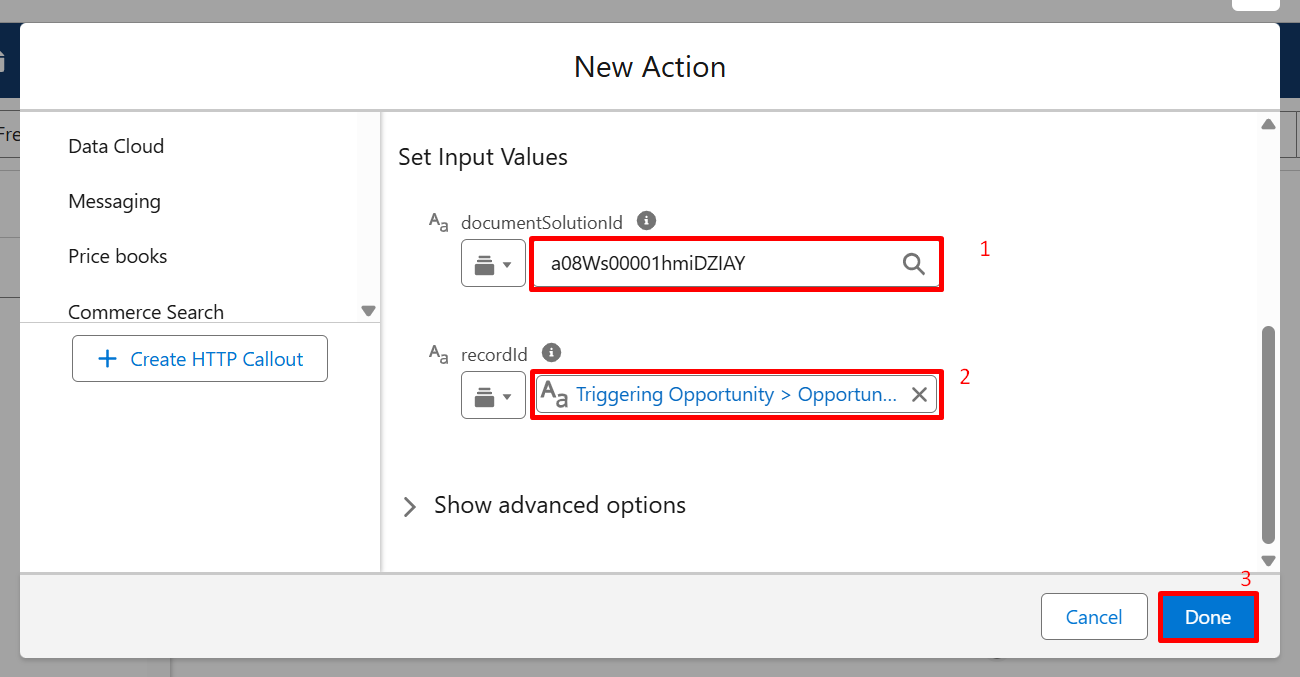Click the info icon beside recordId
The image size is (1300, 677).
click(x=551, y=352)
